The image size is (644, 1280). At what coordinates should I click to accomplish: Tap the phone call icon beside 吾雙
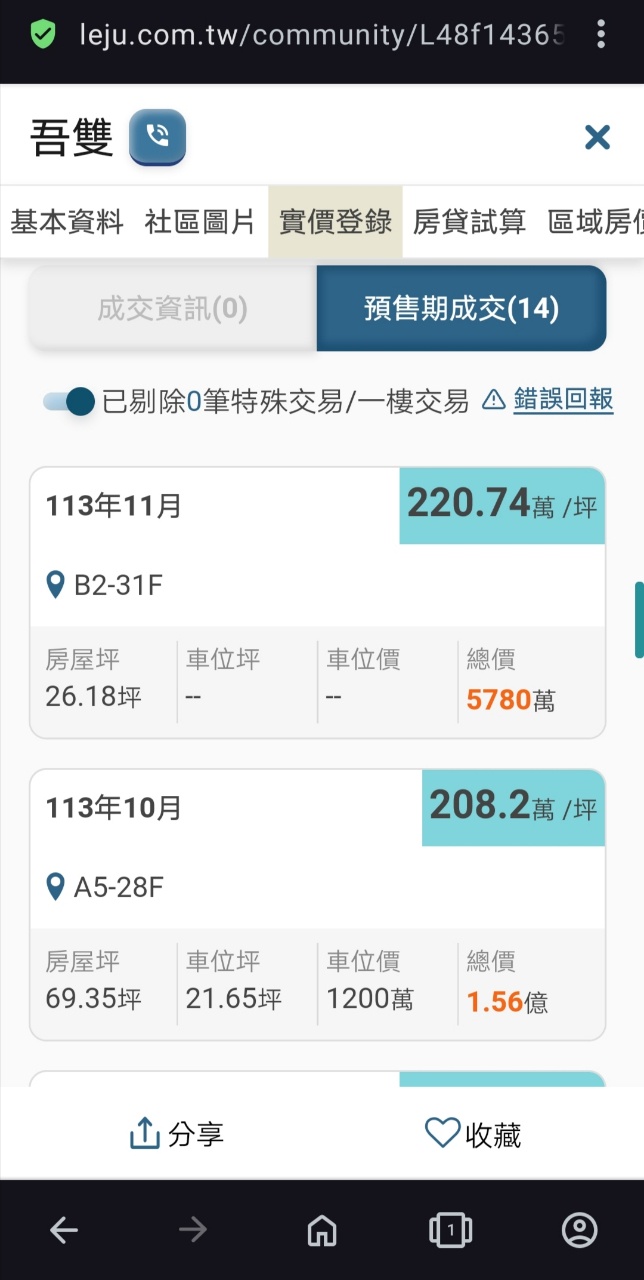tap(157, 137)
